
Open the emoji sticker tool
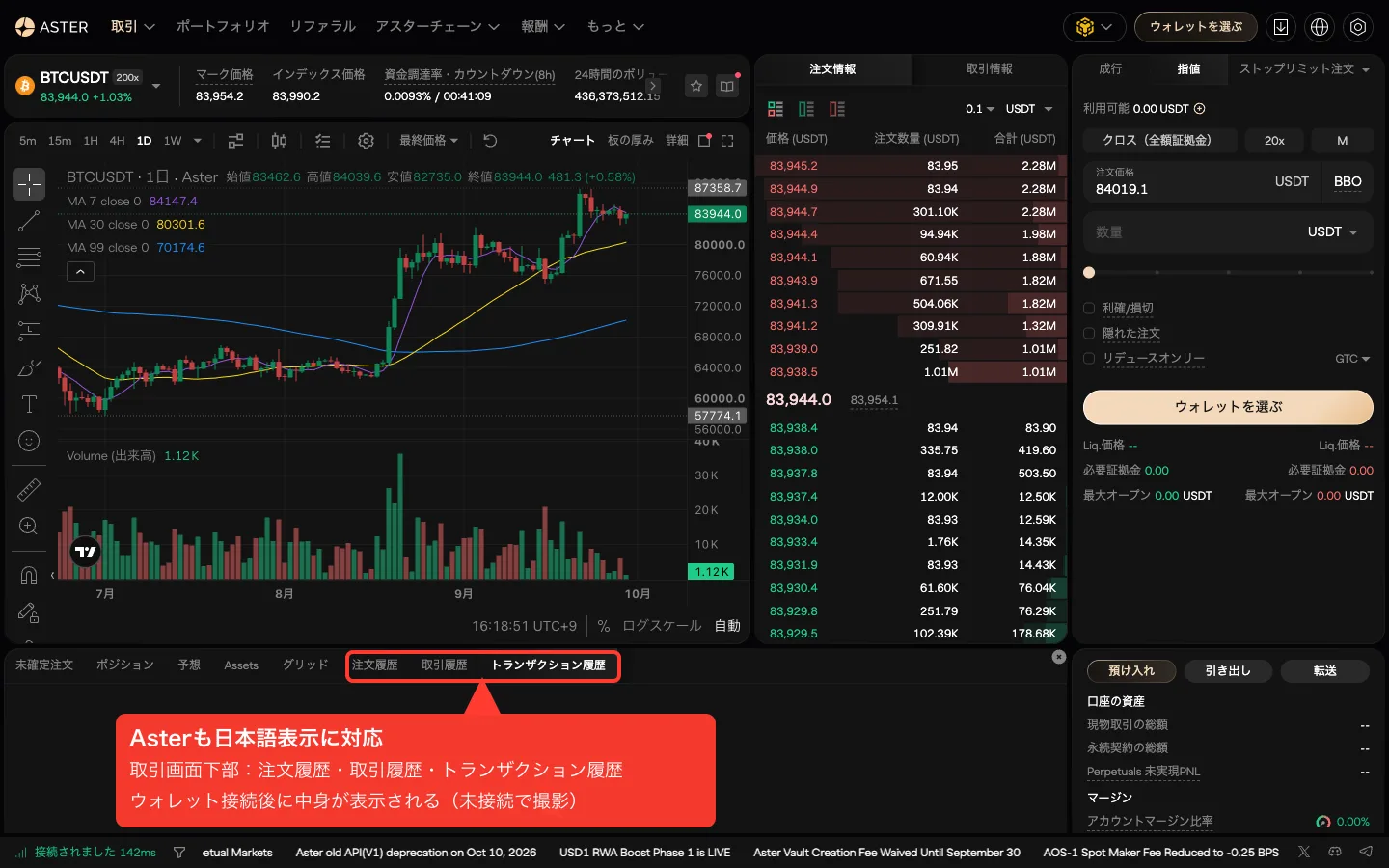[29, 441]
